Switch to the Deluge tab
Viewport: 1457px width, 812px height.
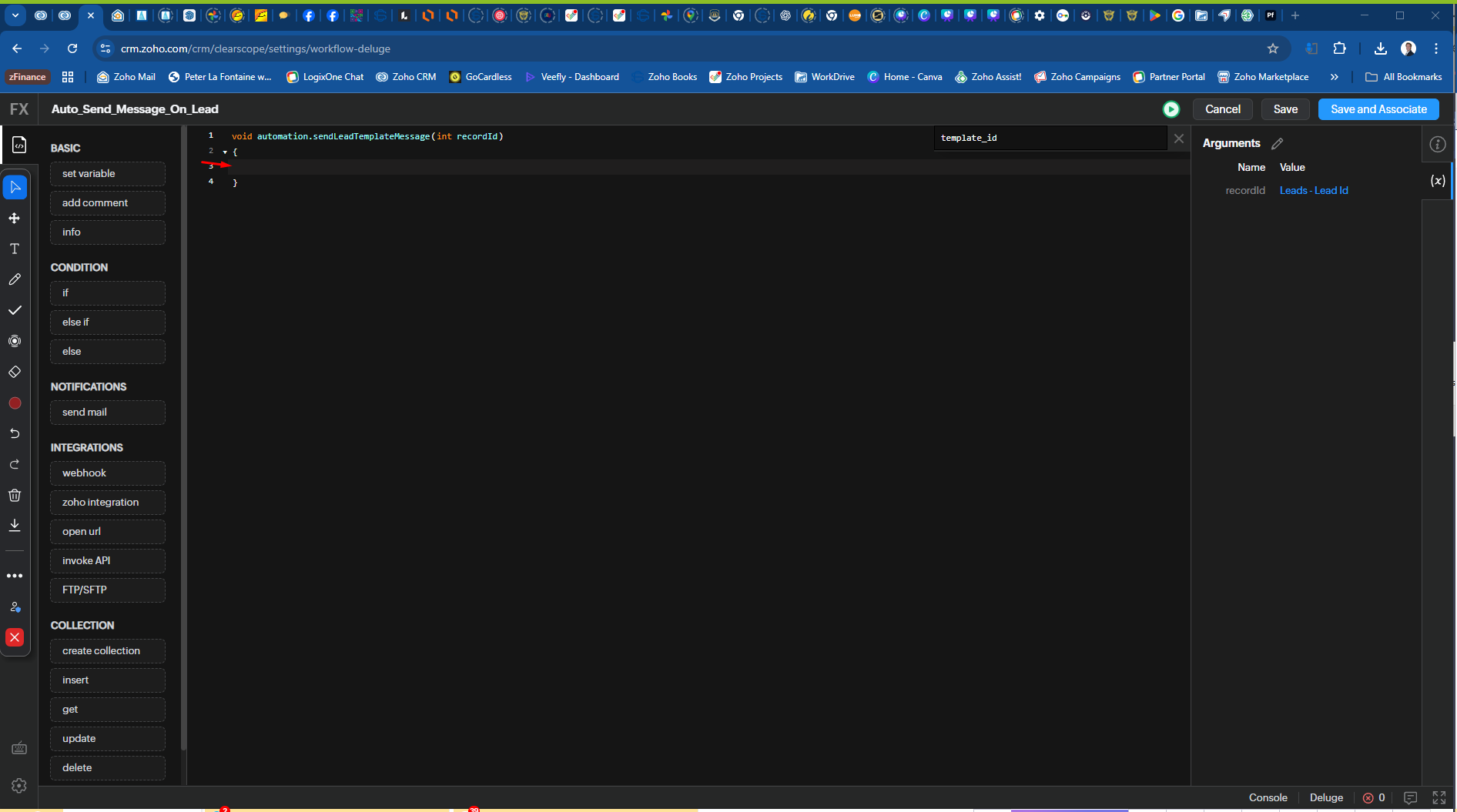(x=1326, y=798)
